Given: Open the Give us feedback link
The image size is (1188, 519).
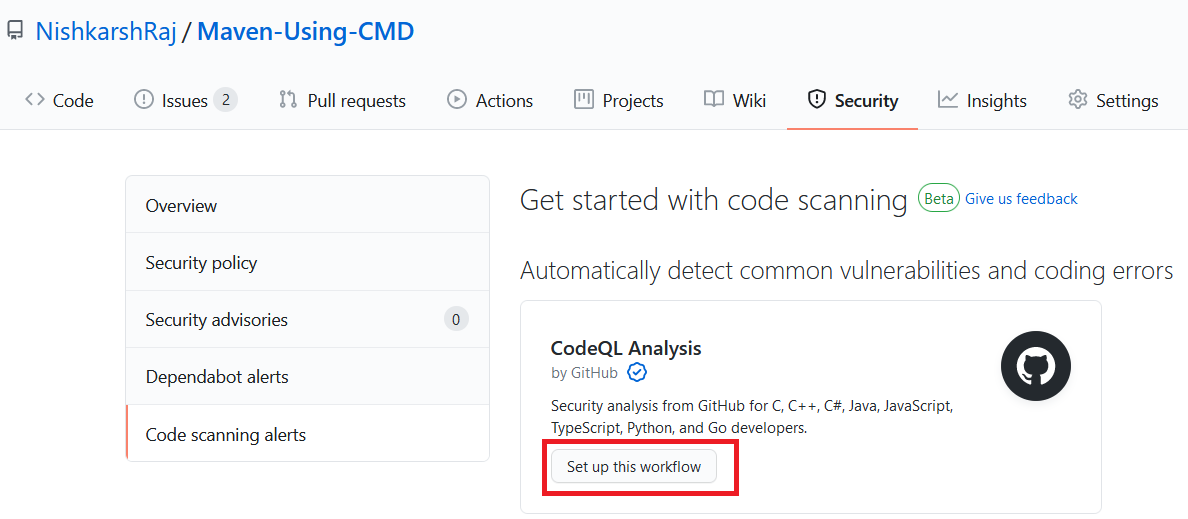Looking at the screenshot, I should (x=1021, y=199).
